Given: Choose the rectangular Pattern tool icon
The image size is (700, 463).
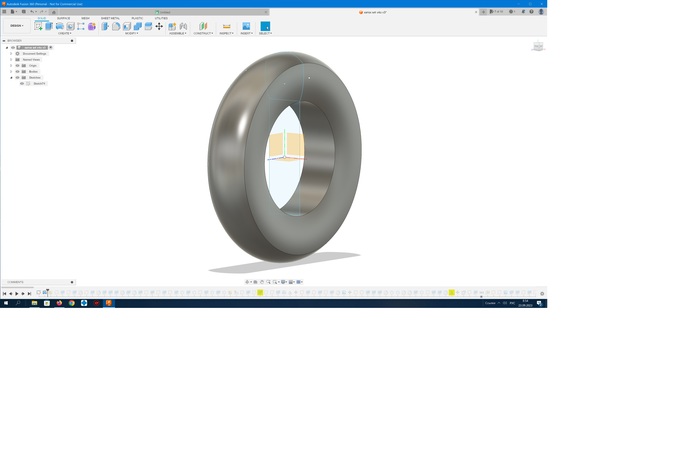Looking at the screenshot, I should (x=81, y=26).
